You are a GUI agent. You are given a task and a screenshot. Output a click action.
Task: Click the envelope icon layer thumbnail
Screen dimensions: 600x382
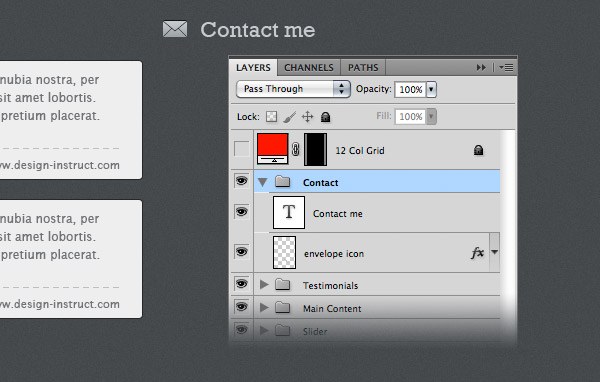(284, 252)
